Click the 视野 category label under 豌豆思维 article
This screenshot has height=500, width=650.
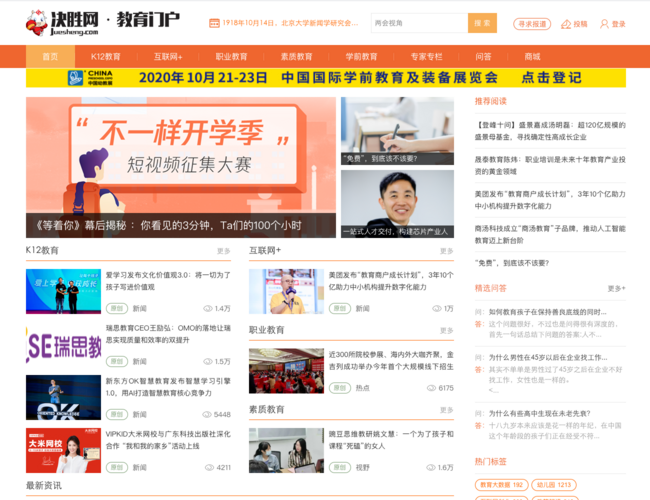363,468
